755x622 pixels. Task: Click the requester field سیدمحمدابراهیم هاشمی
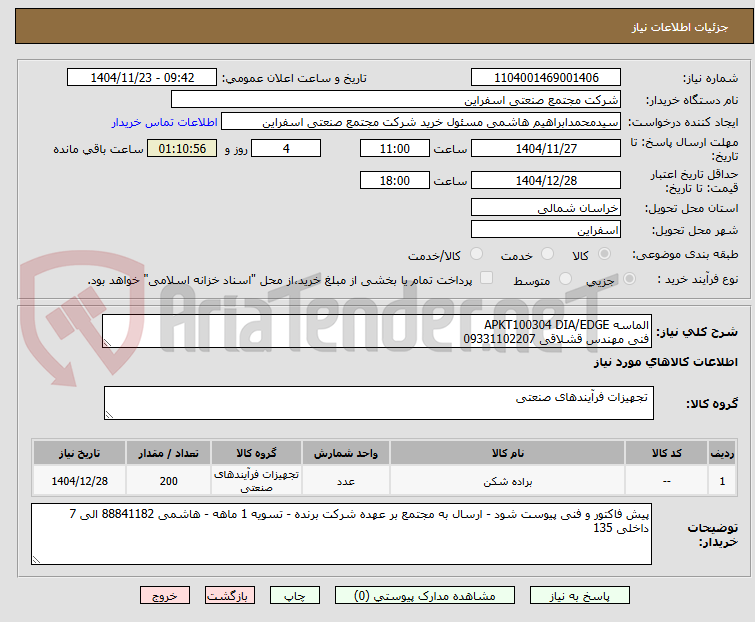click(x=421, y=122)
